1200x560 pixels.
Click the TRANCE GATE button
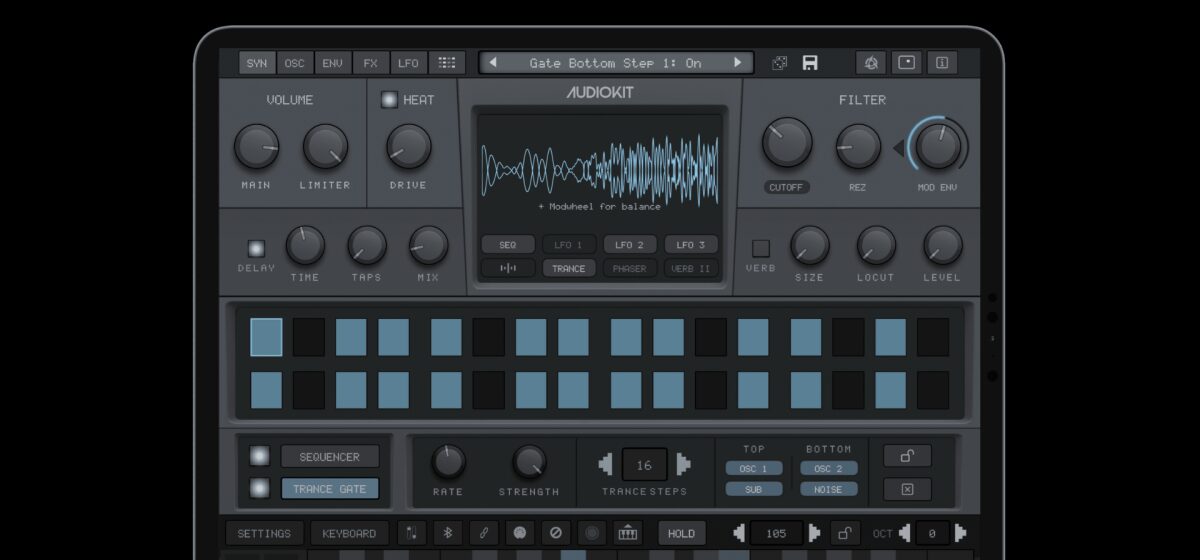click(x=330, y=488)
